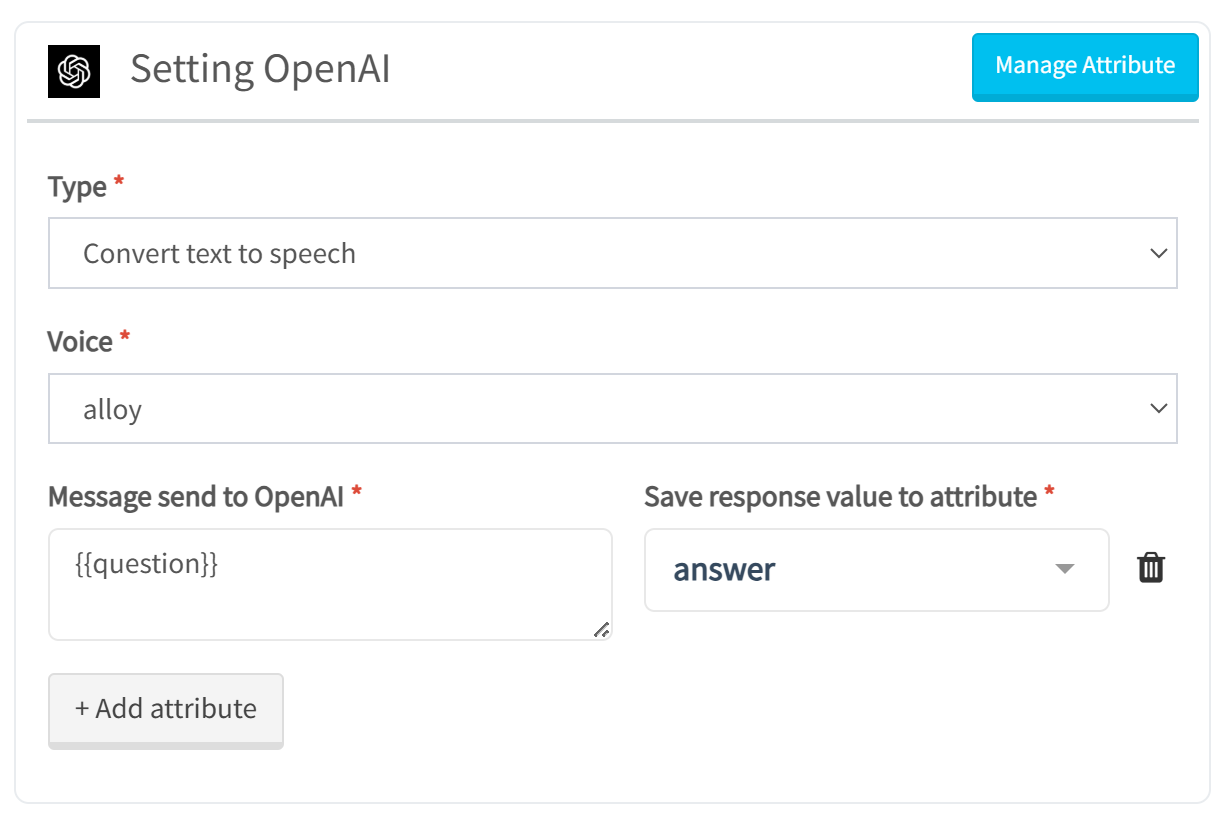Click the Setting OpenAI heading text

coord(260,69)
